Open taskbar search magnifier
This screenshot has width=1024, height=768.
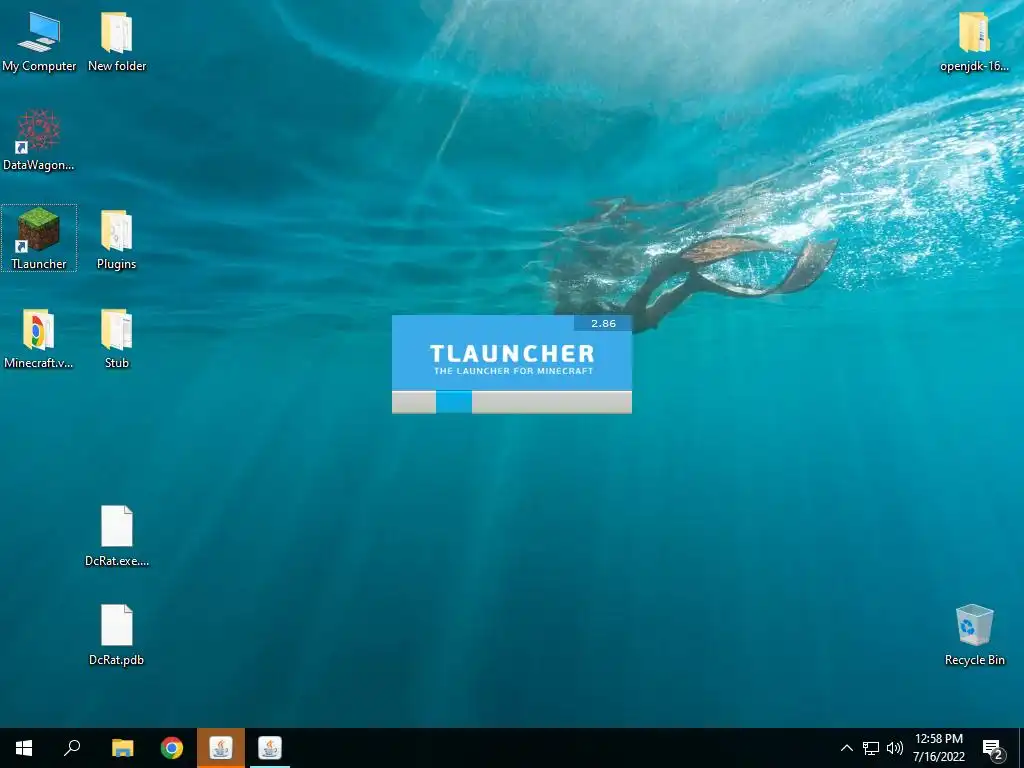tap(72, 748)
